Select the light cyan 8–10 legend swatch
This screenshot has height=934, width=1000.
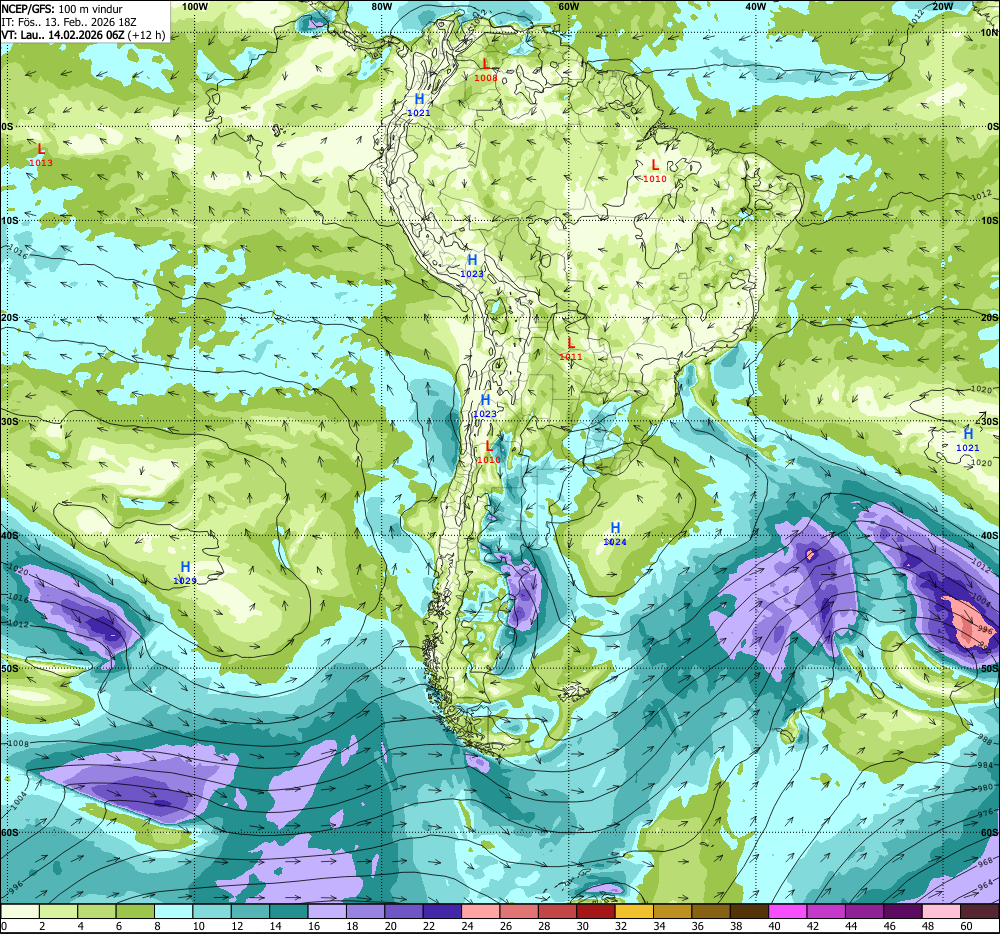pos(173,911)
